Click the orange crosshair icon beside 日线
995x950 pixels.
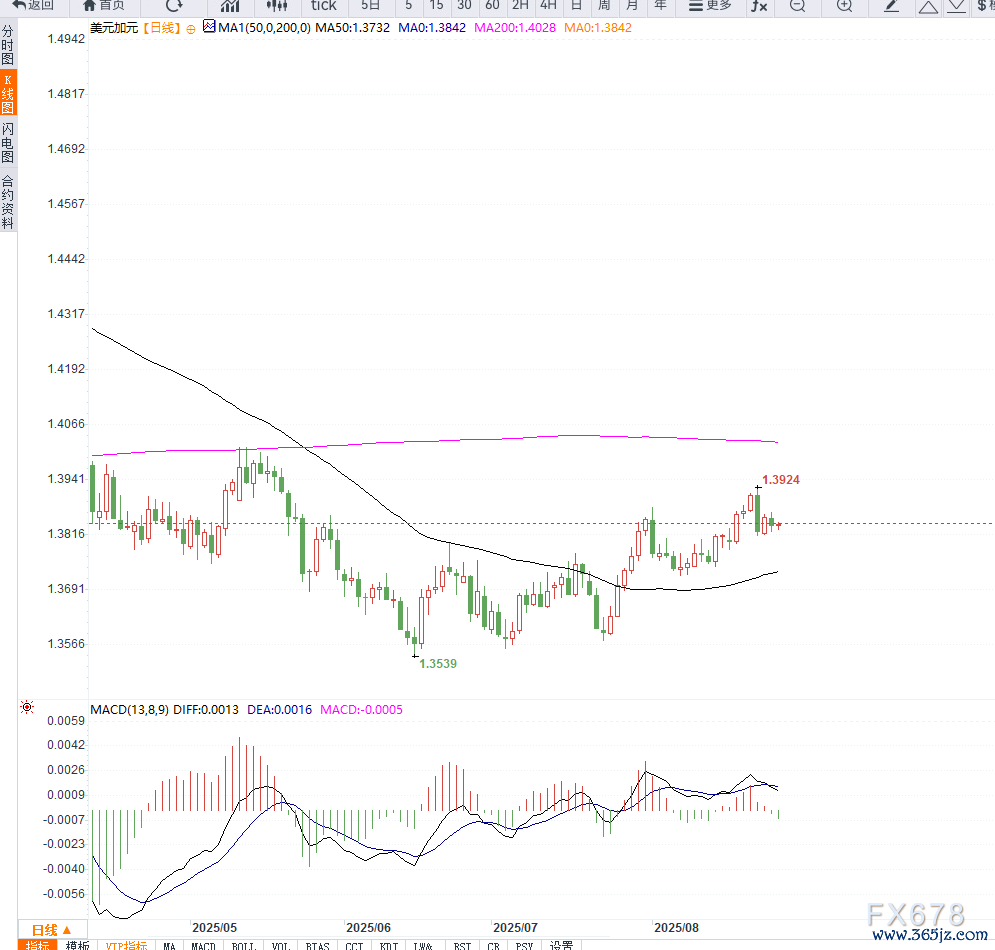coord(191,29)
